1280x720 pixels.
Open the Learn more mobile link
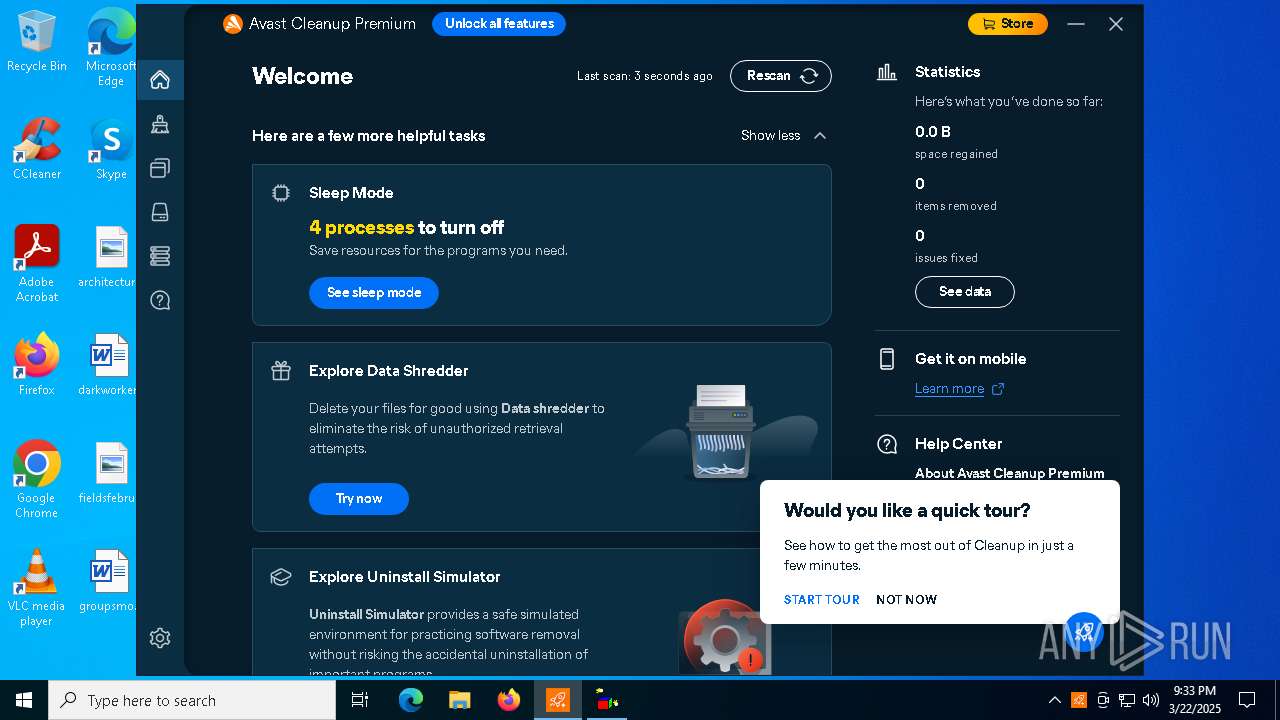pos(949,389)
